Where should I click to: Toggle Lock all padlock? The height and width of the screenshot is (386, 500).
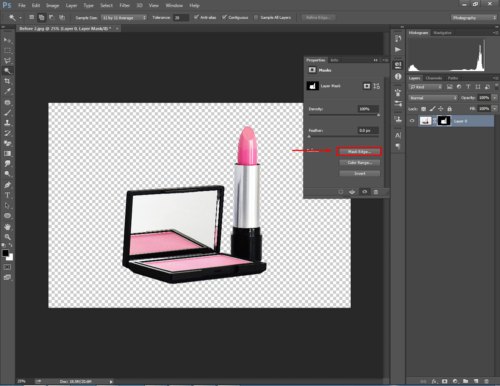tap(449, 109)
